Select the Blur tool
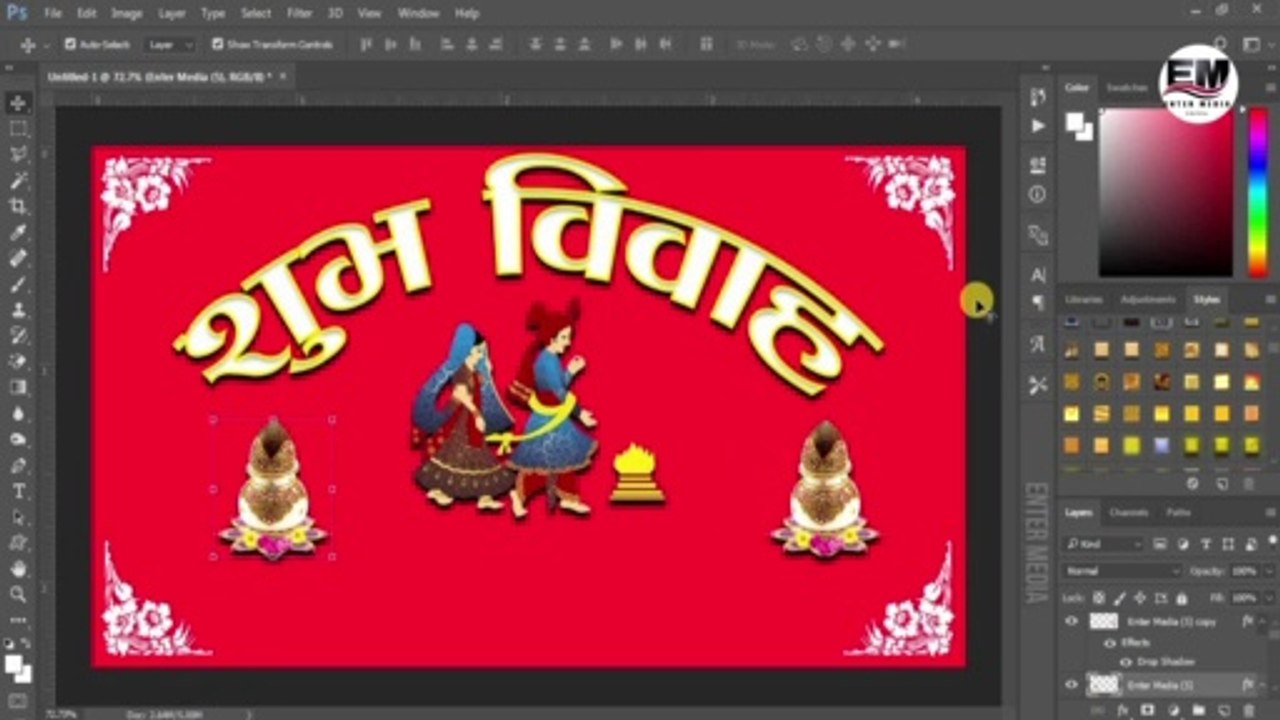 tap(18, 413)
